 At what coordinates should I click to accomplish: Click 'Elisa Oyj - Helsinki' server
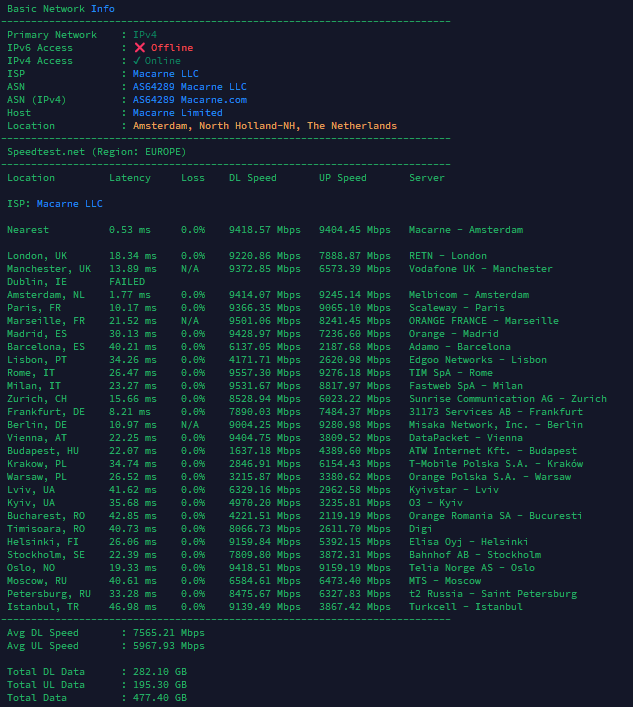pos(468,542)
